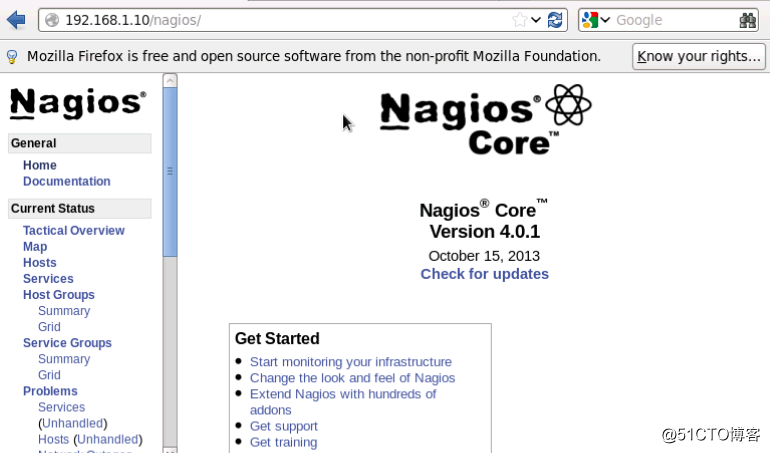Click the Nagios Core logo image

(486, 119)
